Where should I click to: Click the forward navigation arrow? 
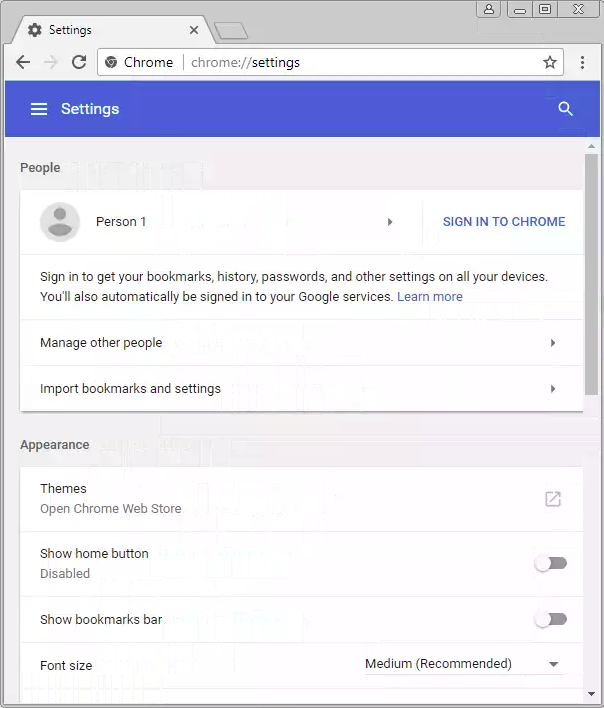(x=51, y=62)
